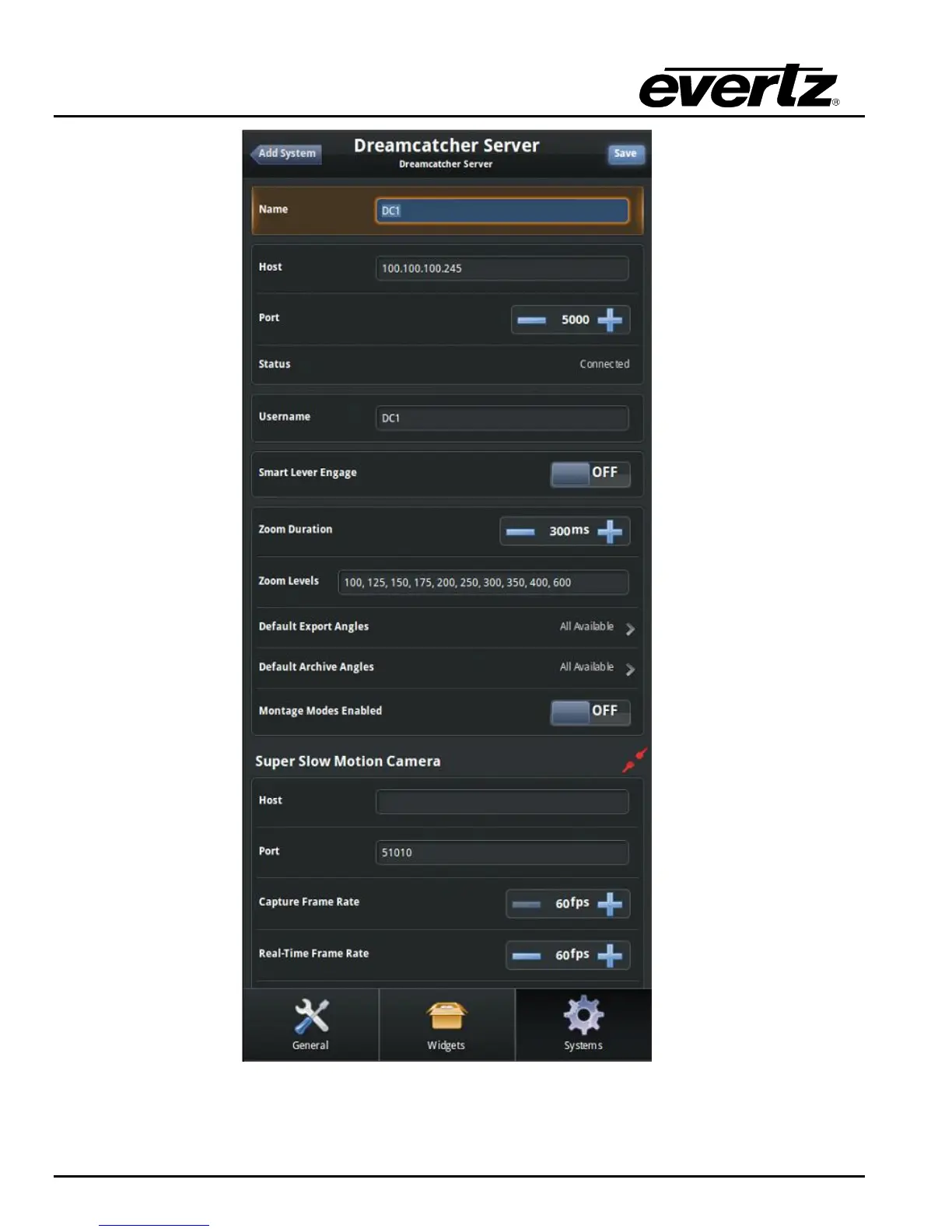The height and width of the screenshot is (1232, 952).
Task: Click the Evertz logo
Action: coord(739,86)
